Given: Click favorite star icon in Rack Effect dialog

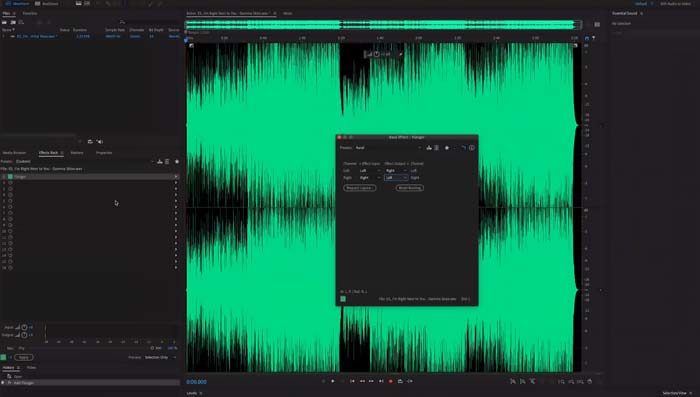Looking at the screenshot, I should pyautogui.click(x=447, y=148).
